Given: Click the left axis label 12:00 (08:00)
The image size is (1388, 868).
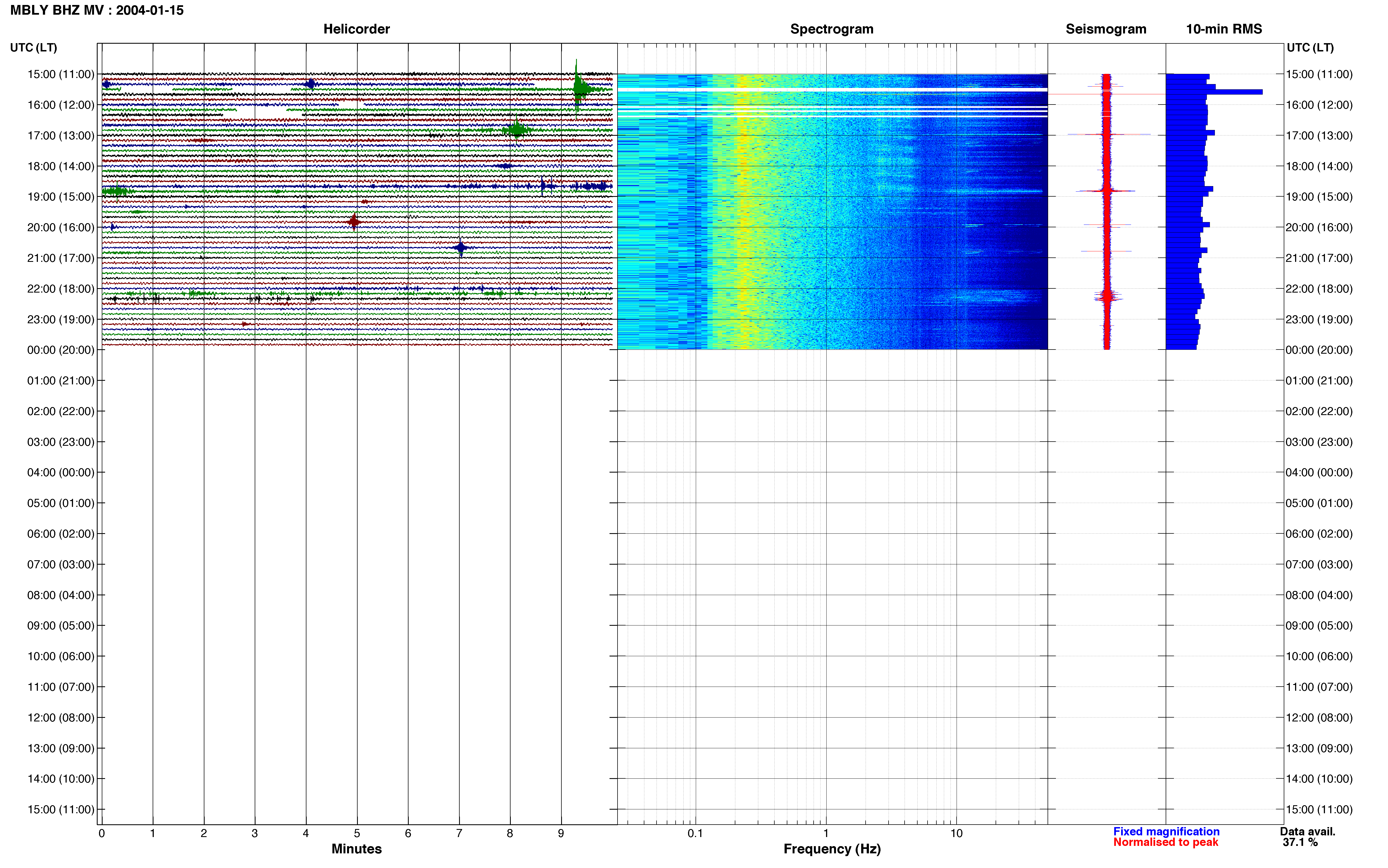Looking at the screenshot, I should click(61, 718).
